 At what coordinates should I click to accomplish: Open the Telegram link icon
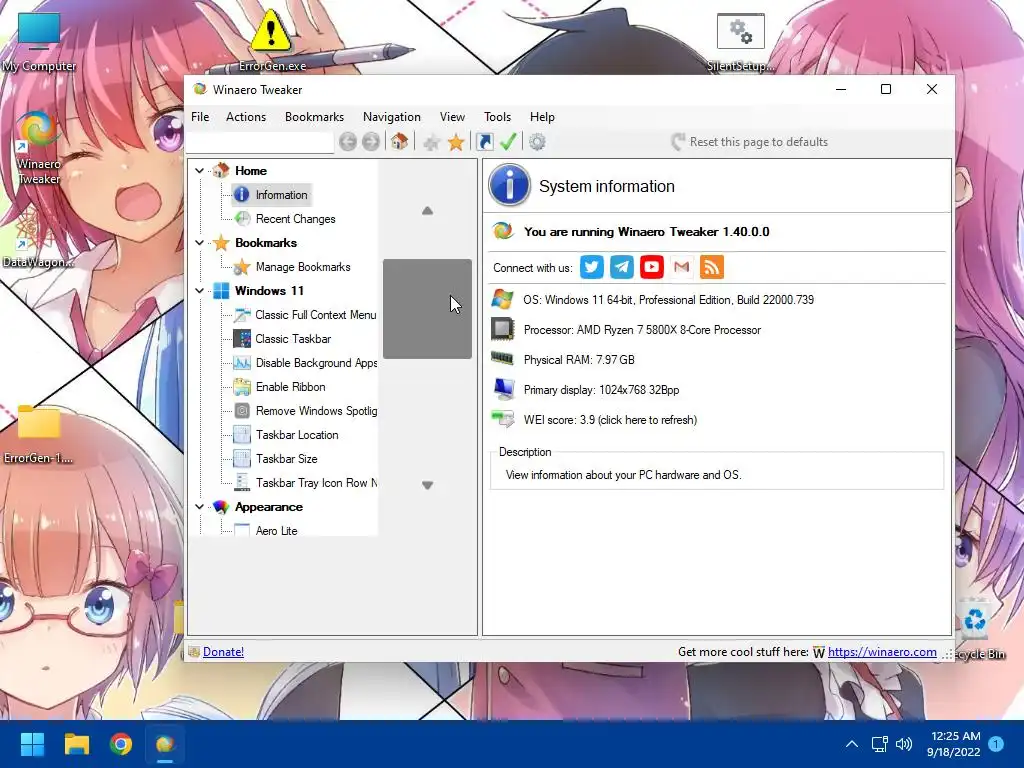tap(622, 267)
